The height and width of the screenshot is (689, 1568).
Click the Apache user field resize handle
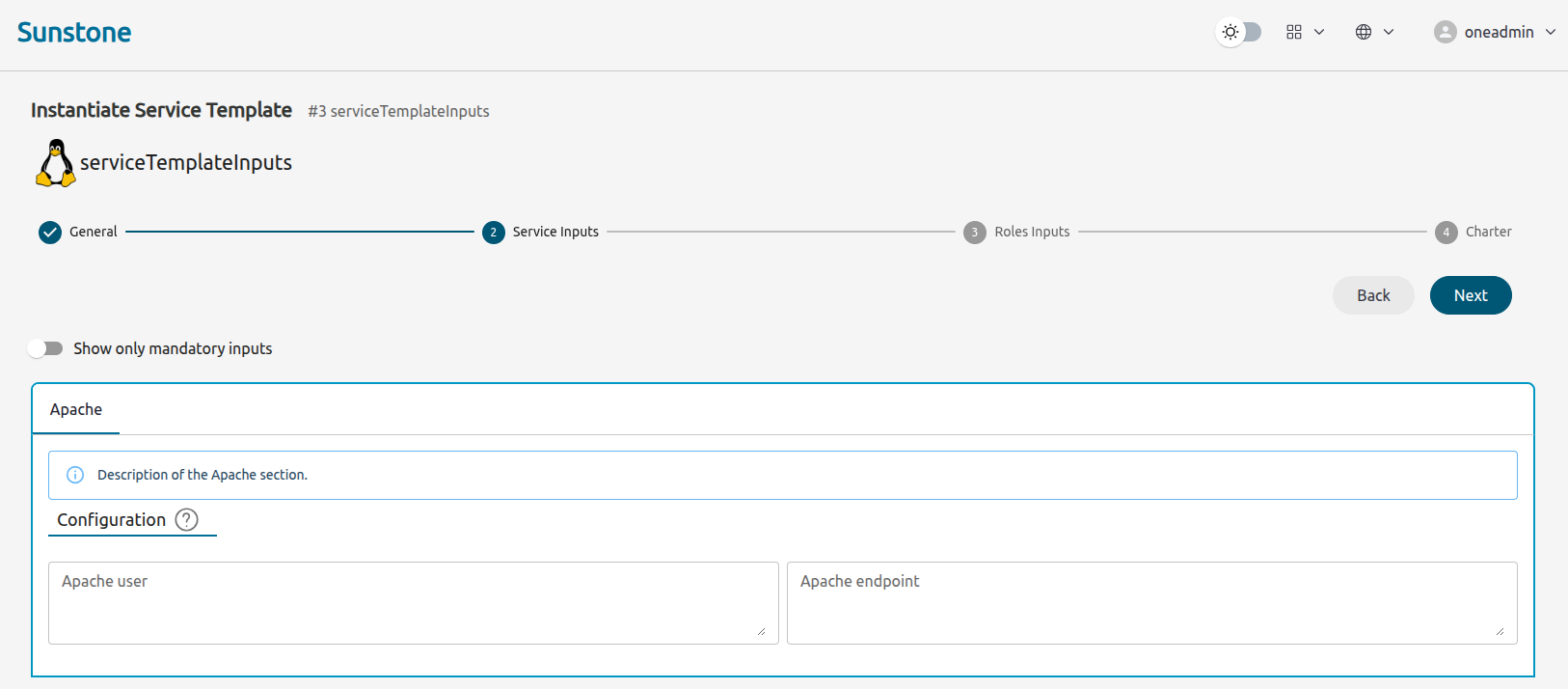click(x=761, y=631)
